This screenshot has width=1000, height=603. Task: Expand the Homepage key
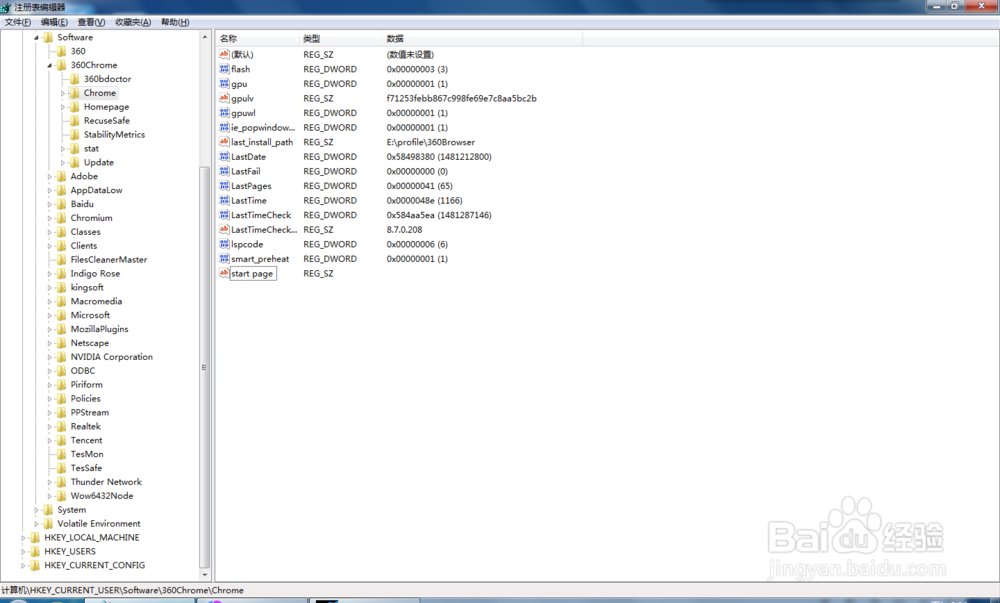[63, 107]
